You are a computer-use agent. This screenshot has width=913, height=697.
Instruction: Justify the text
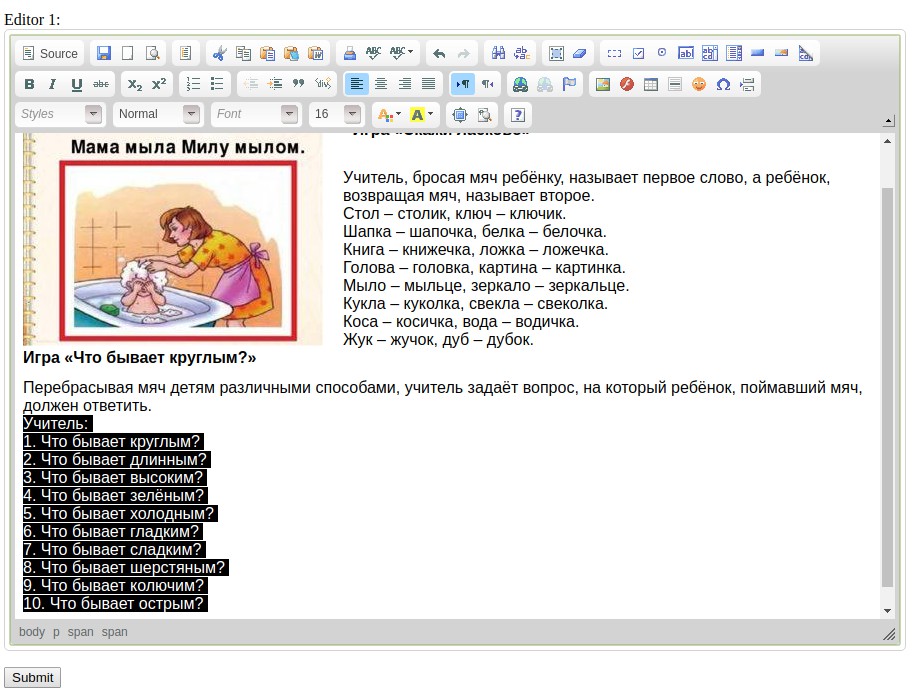(x=429, y=84)
